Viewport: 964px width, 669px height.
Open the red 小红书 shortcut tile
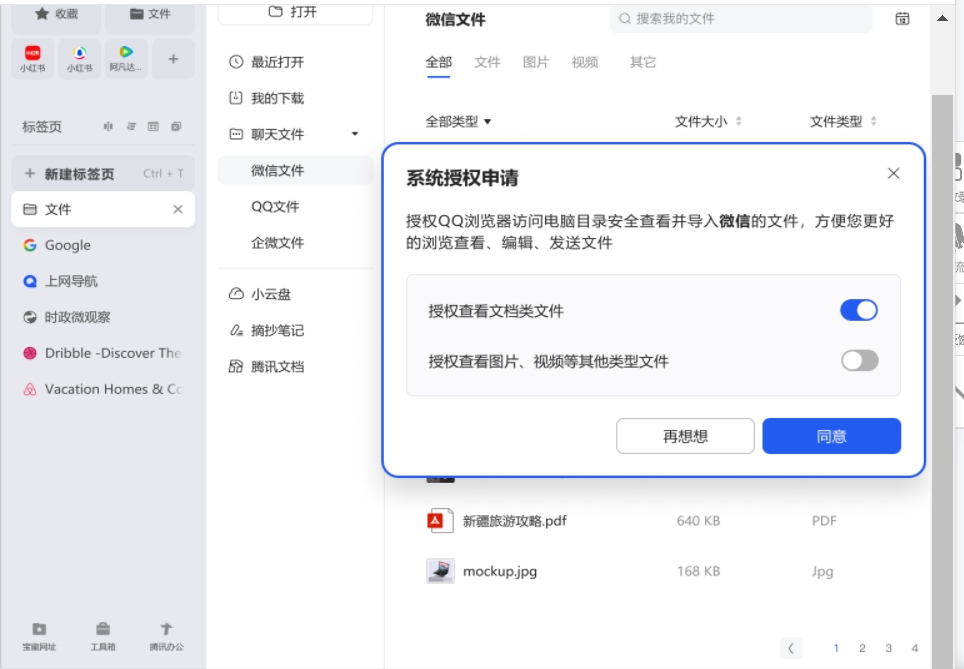point(33,58)
